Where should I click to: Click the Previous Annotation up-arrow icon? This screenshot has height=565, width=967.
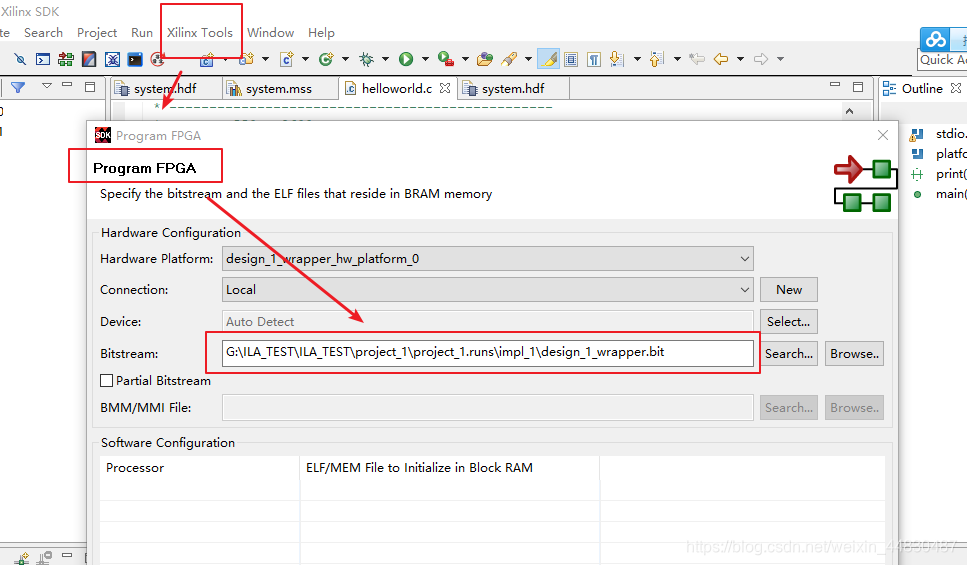coord(656,59)
